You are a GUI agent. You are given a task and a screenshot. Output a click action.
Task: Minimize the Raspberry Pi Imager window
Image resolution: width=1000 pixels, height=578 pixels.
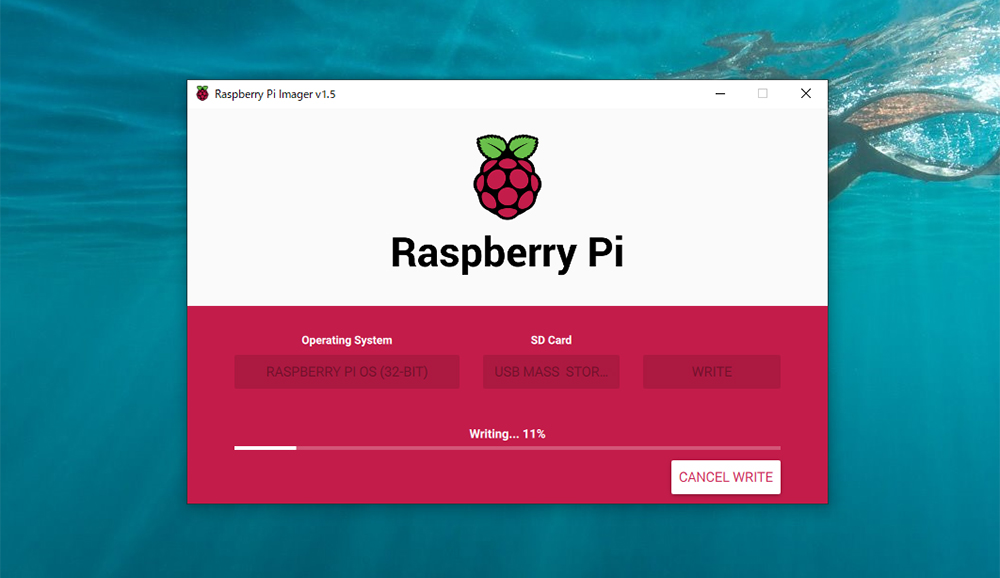pyautogui.click(x=720, y=94)
